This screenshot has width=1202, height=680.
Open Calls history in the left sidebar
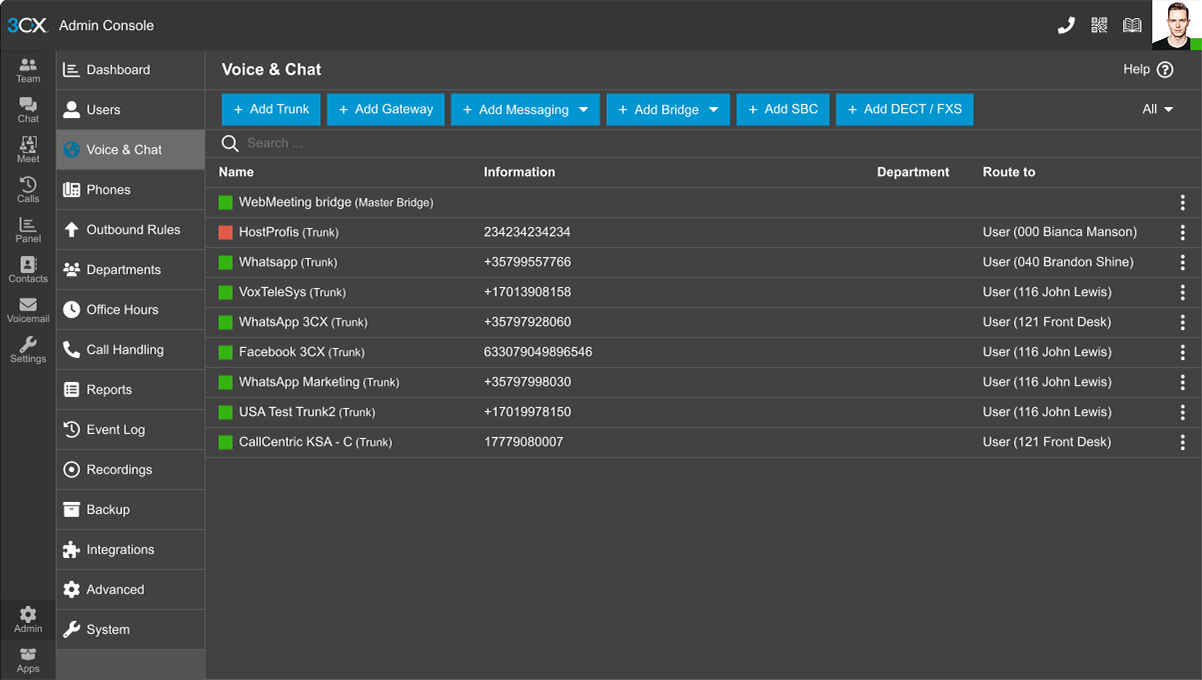coord(28,190)
